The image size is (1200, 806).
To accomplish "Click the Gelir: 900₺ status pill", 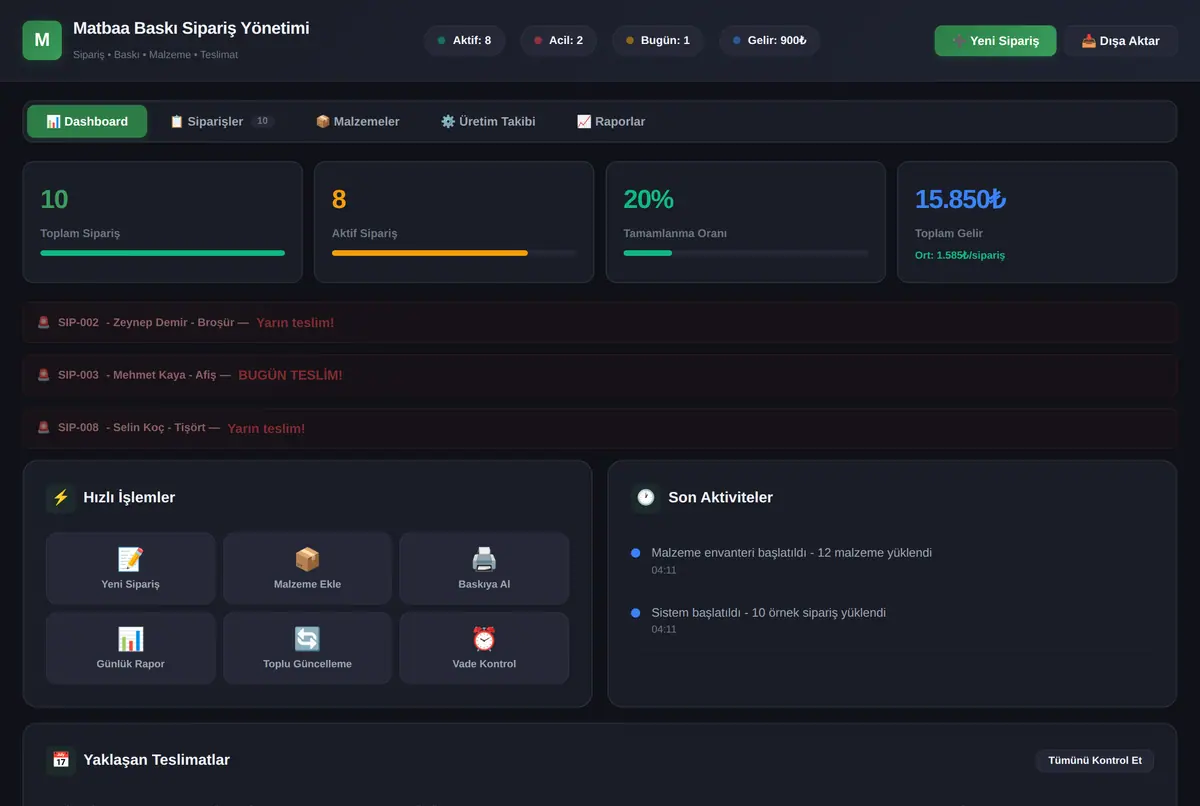I will click(x=769, y=41).
